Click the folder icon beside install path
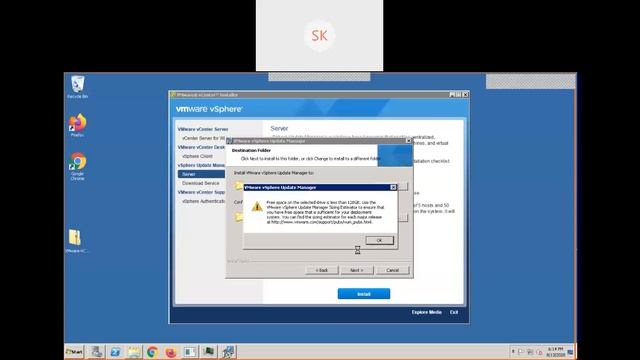Image resolution: width=640 pixels, height=360 pixels. tap(239, 186)
